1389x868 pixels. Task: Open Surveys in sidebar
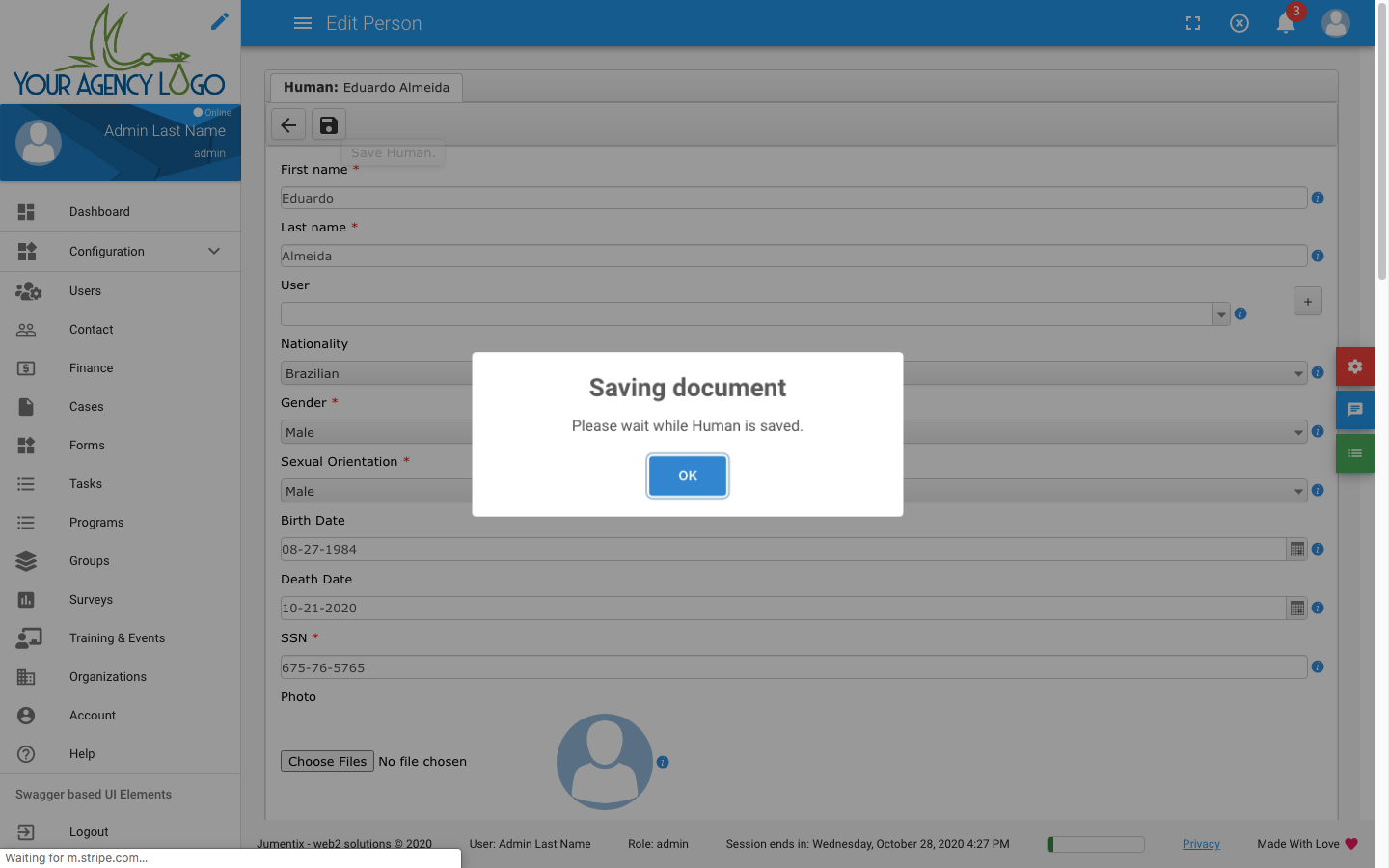pyautogui.click(x=121, y=600)
